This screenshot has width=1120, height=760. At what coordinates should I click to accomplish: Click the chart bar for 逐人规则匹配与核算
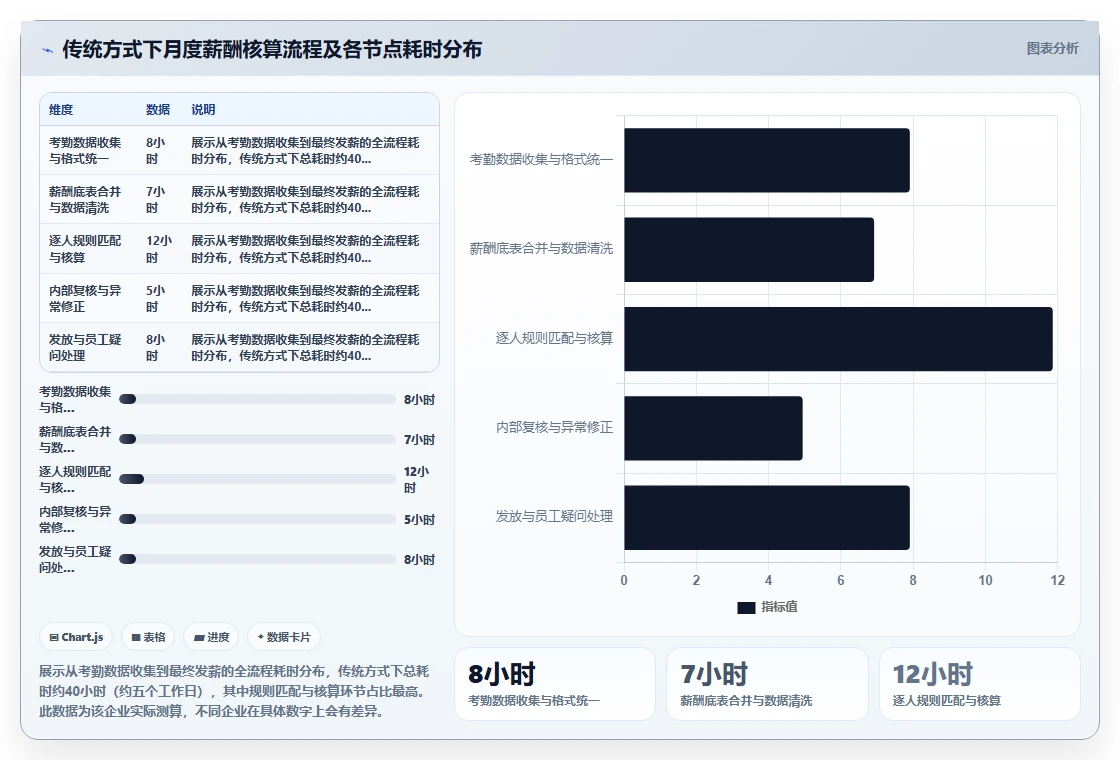point(838,339)
